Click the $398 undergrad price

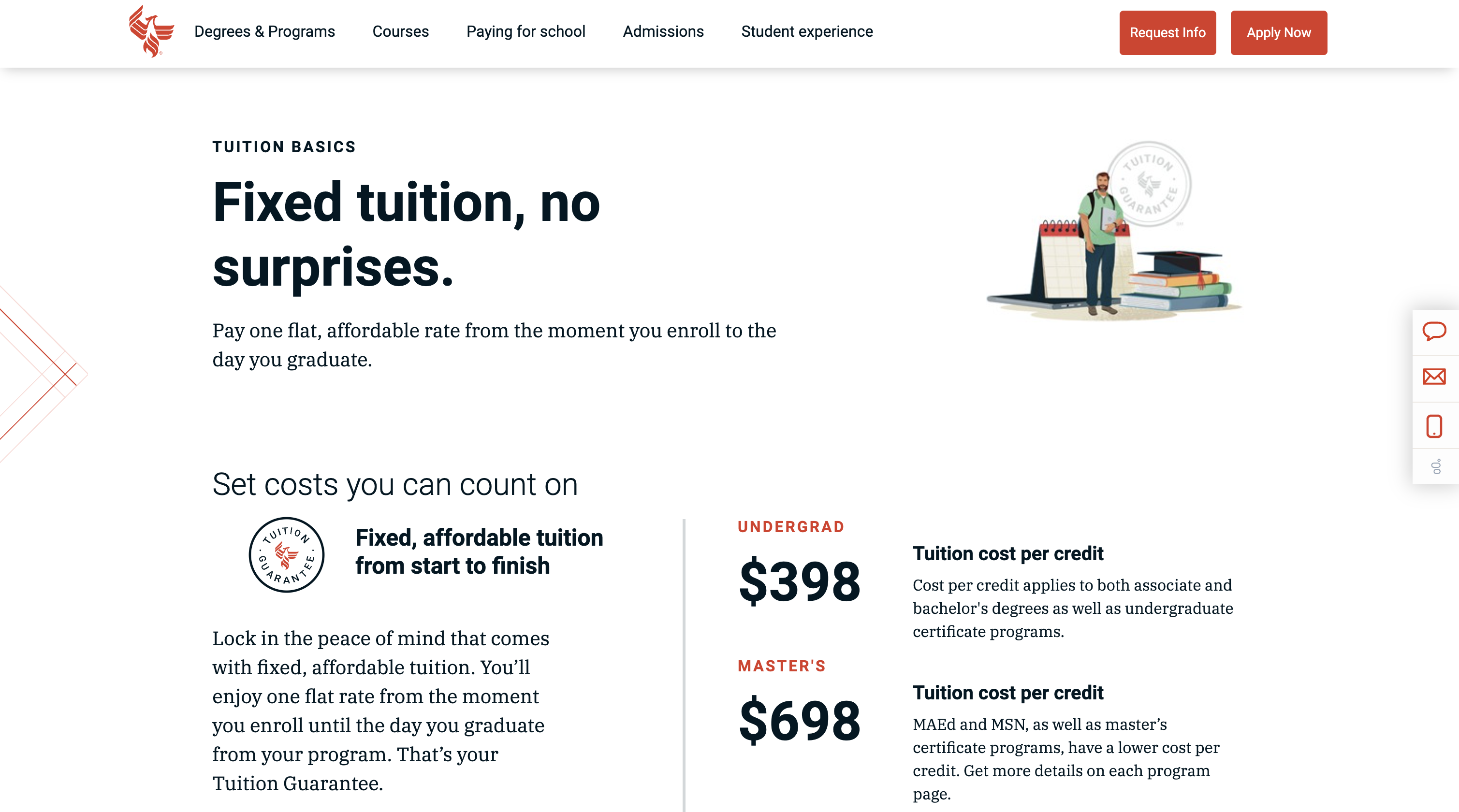click(800, 581)
